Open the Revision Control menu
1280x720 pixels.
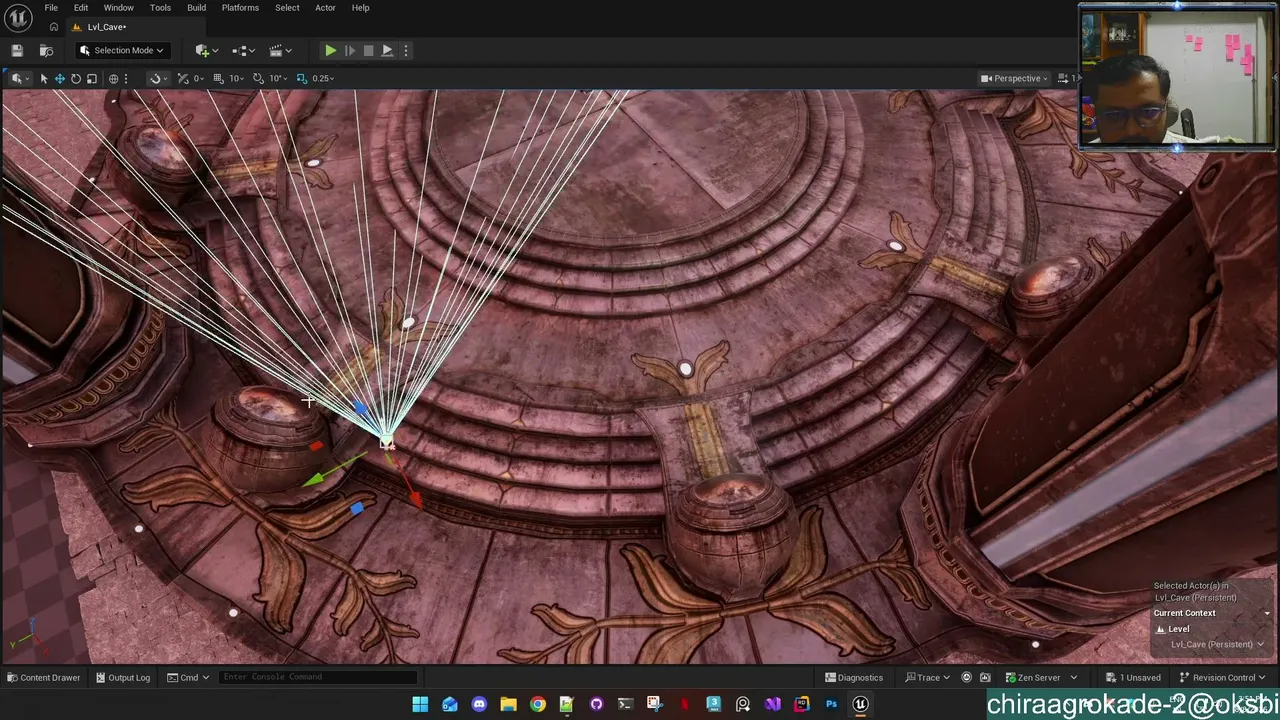pyautogui.click(x=1223, y=677)
